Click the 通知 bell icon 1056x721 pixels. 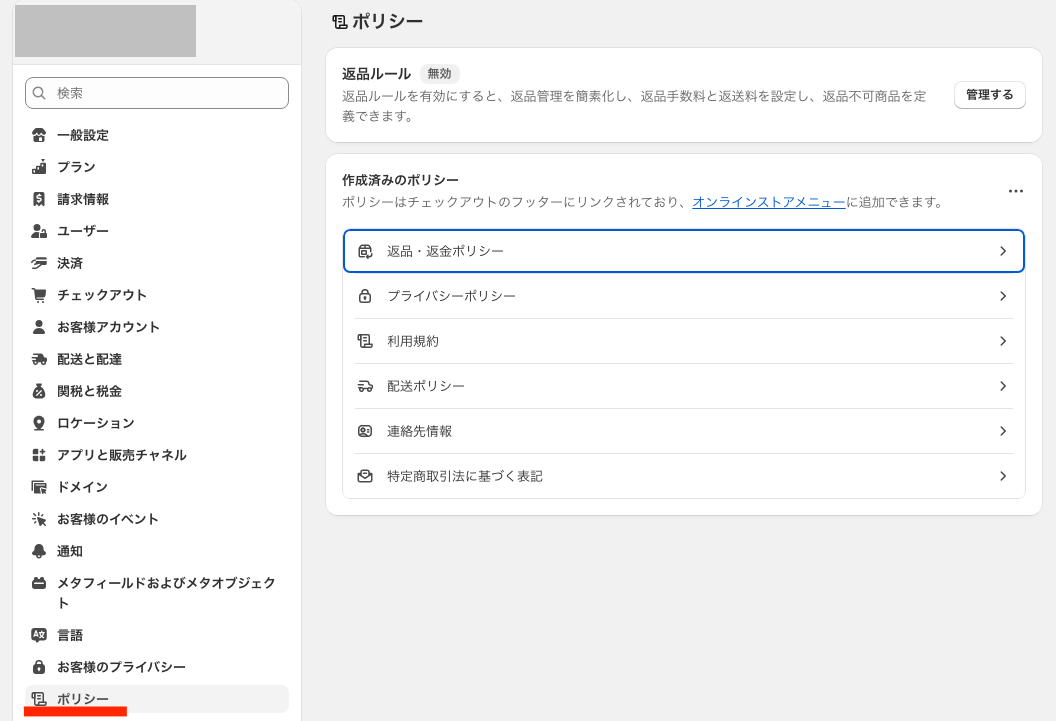pyautogui.click(x=39, y=551)
